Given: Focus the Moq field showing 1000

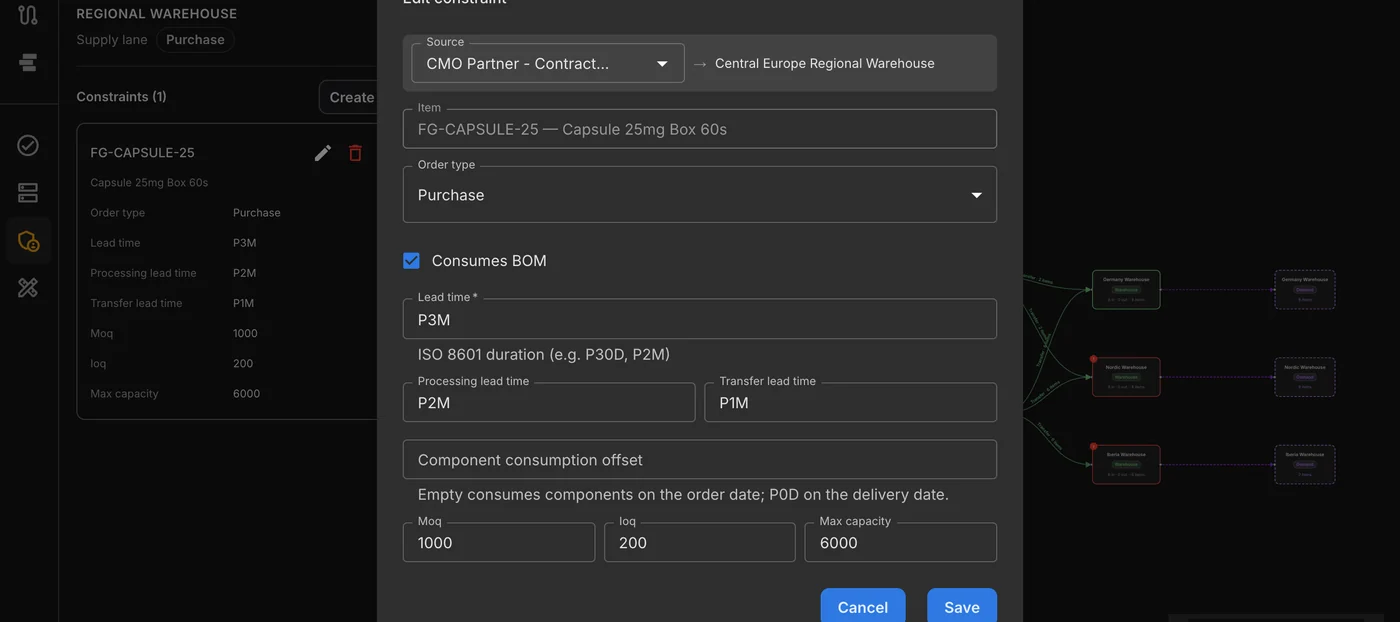Looking at the screenshot, I should pos(499,543).
